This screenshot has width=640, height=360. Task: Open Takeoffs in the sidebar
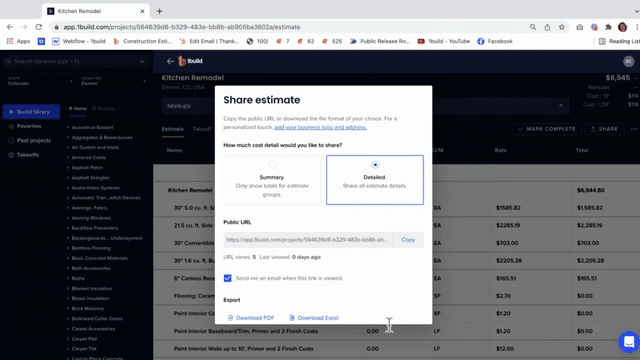[24, 155]
